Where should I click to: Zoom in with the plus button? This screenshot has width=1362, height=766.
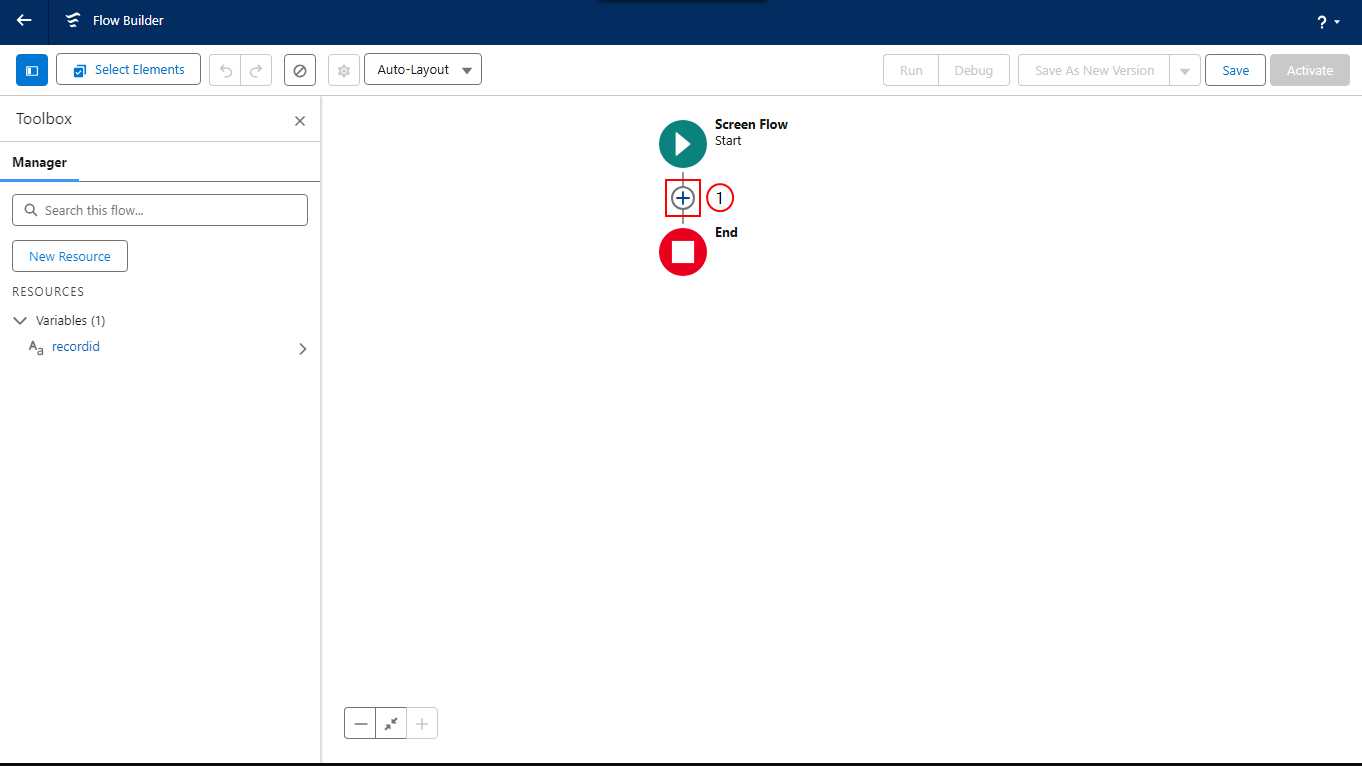pyautogui.click(x=422, y=723)
